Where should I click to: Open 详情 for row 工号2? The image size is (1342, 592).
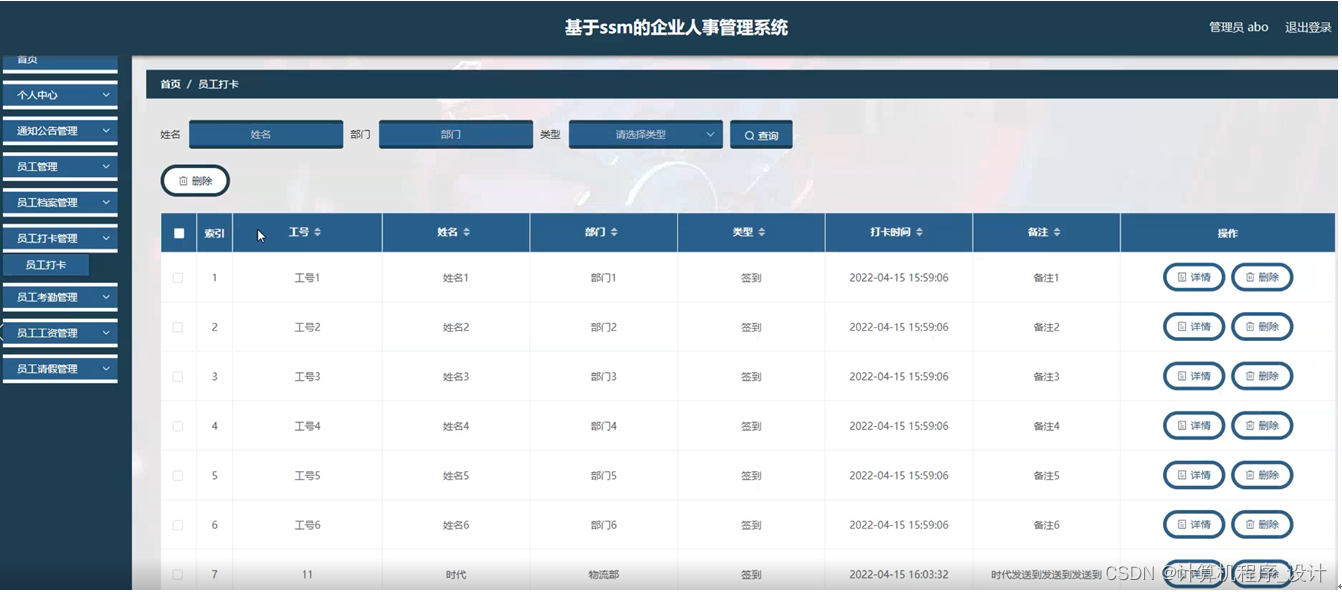tap(1194, 326)
